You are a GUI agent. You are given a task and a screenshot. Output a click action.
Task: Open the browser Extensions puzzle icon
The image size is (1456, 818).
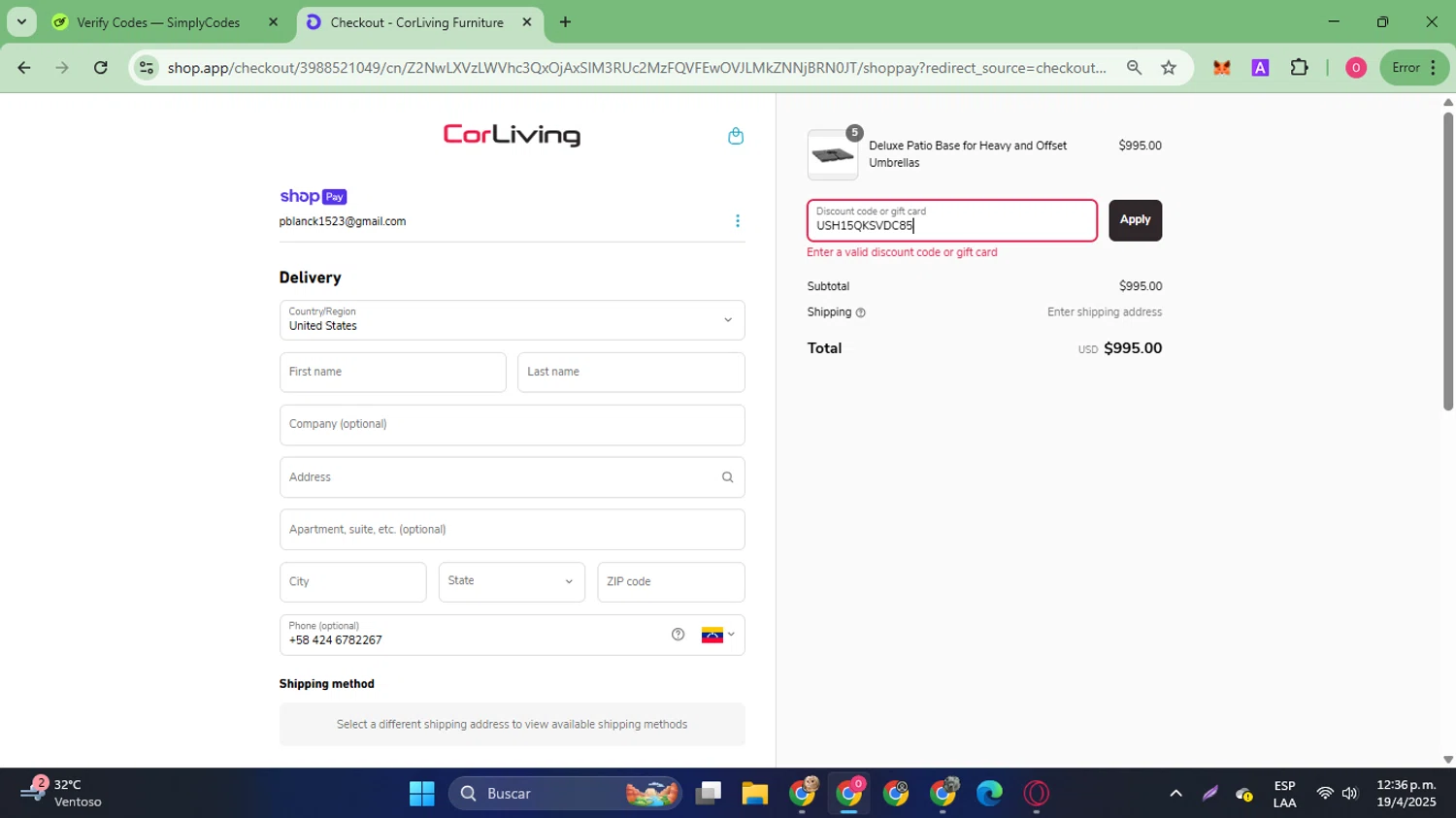tap(1300, 68)
